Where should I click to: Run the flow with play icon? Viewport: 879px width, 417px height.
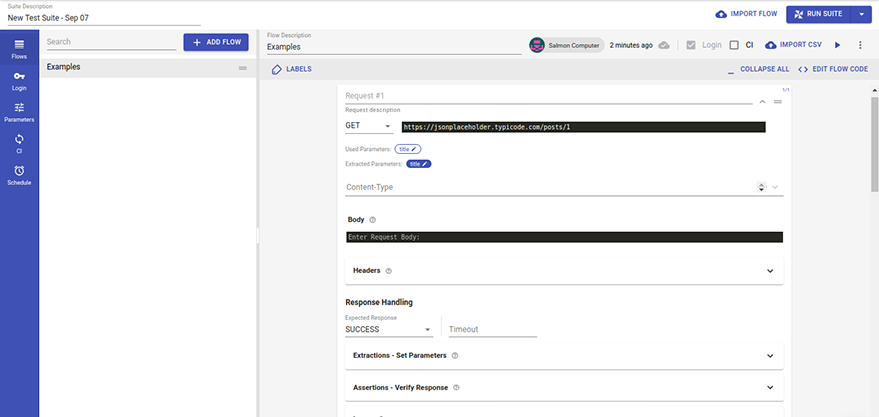838,45
